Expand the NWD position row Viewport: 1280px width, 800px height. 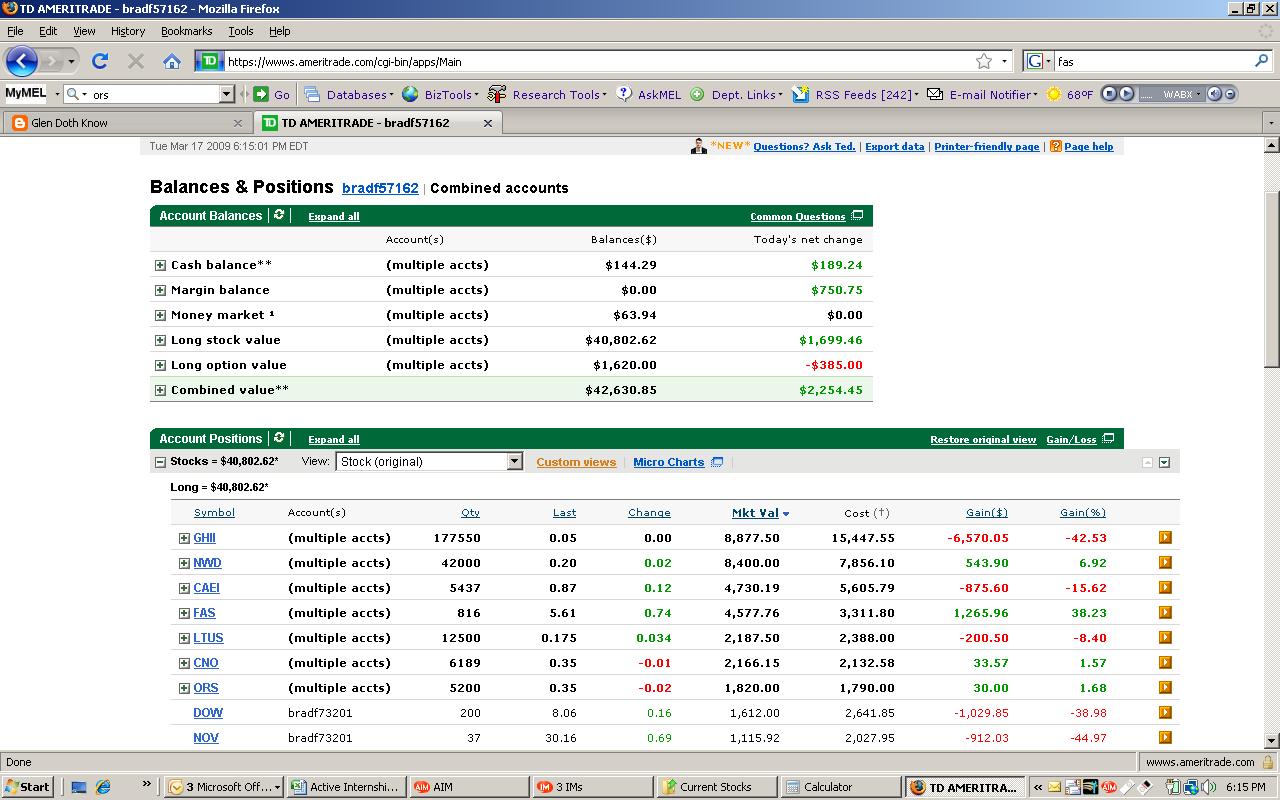(x=184, y=563)
